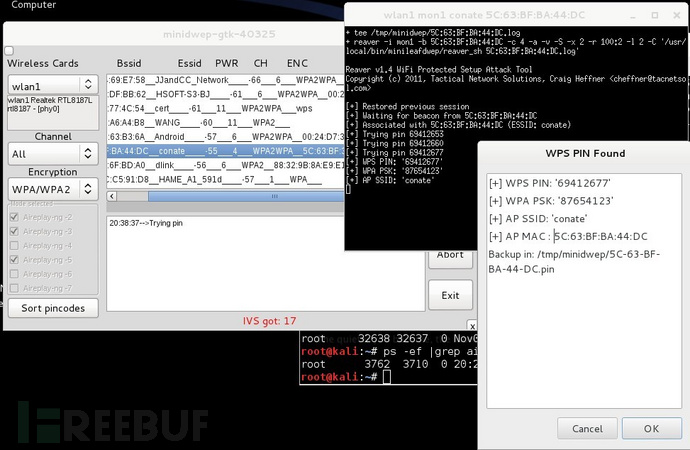690x450 pixels.
Task: Open the WPA/WPA2 encryption dropdown
Action: click(x=53, y=189)
